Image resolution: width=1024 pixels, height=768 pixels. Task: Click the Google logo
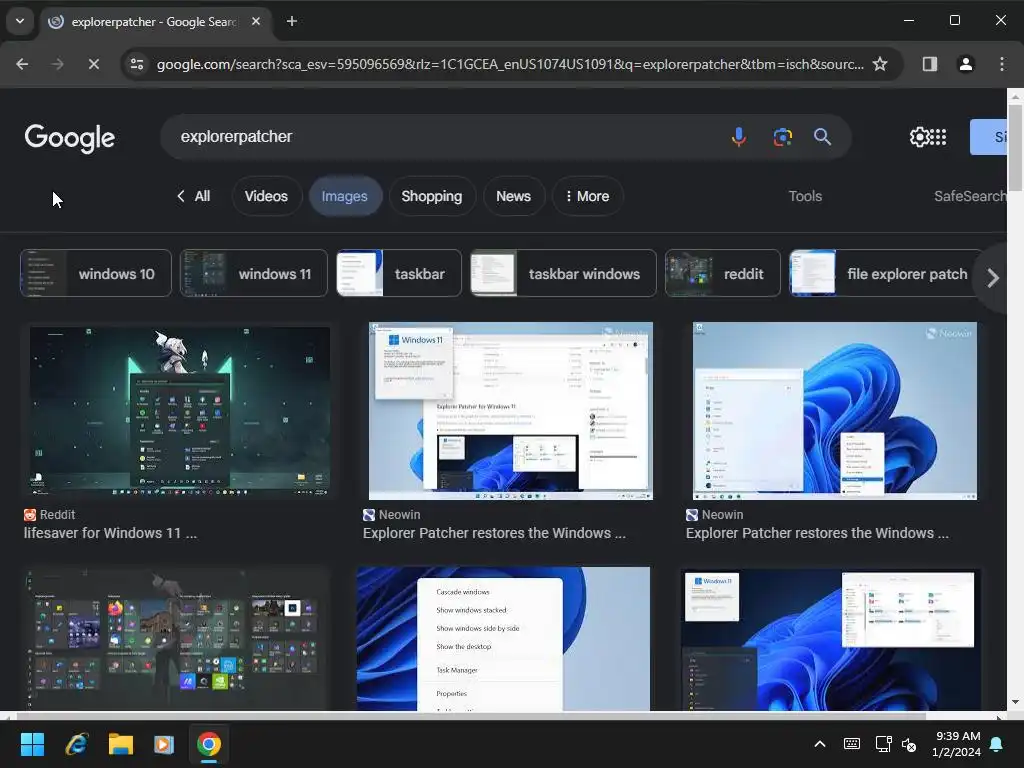click(x=70, y=138)
